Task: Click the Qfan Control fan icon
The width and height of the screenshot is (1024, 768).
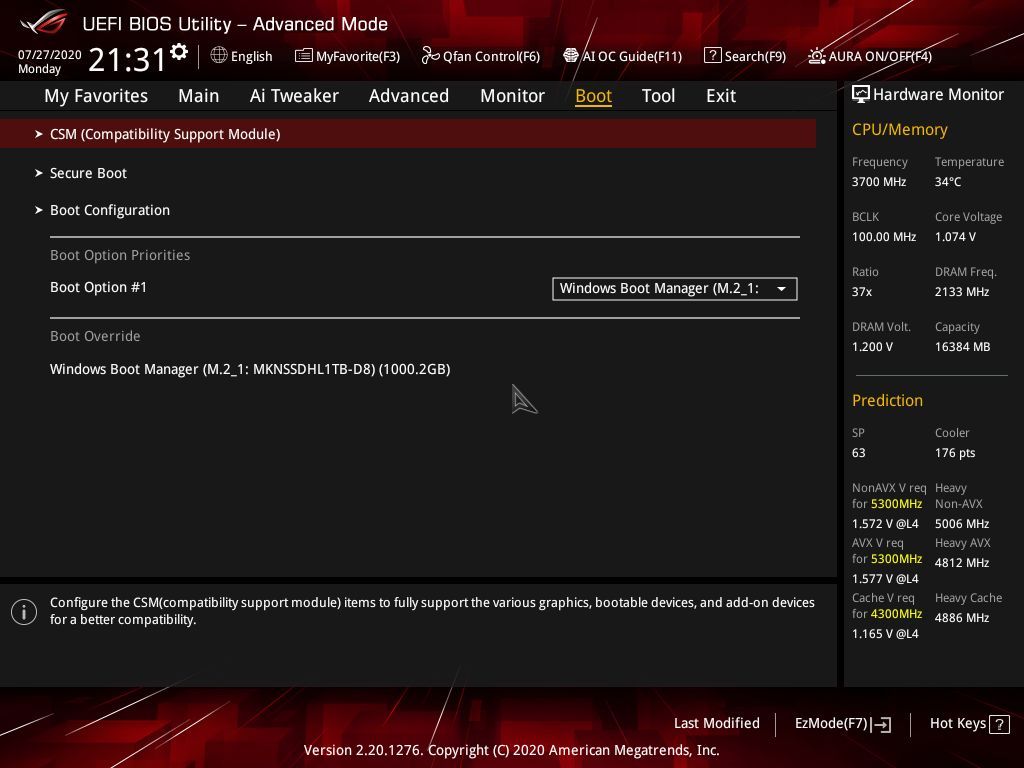Action: (x=430, y=56)
